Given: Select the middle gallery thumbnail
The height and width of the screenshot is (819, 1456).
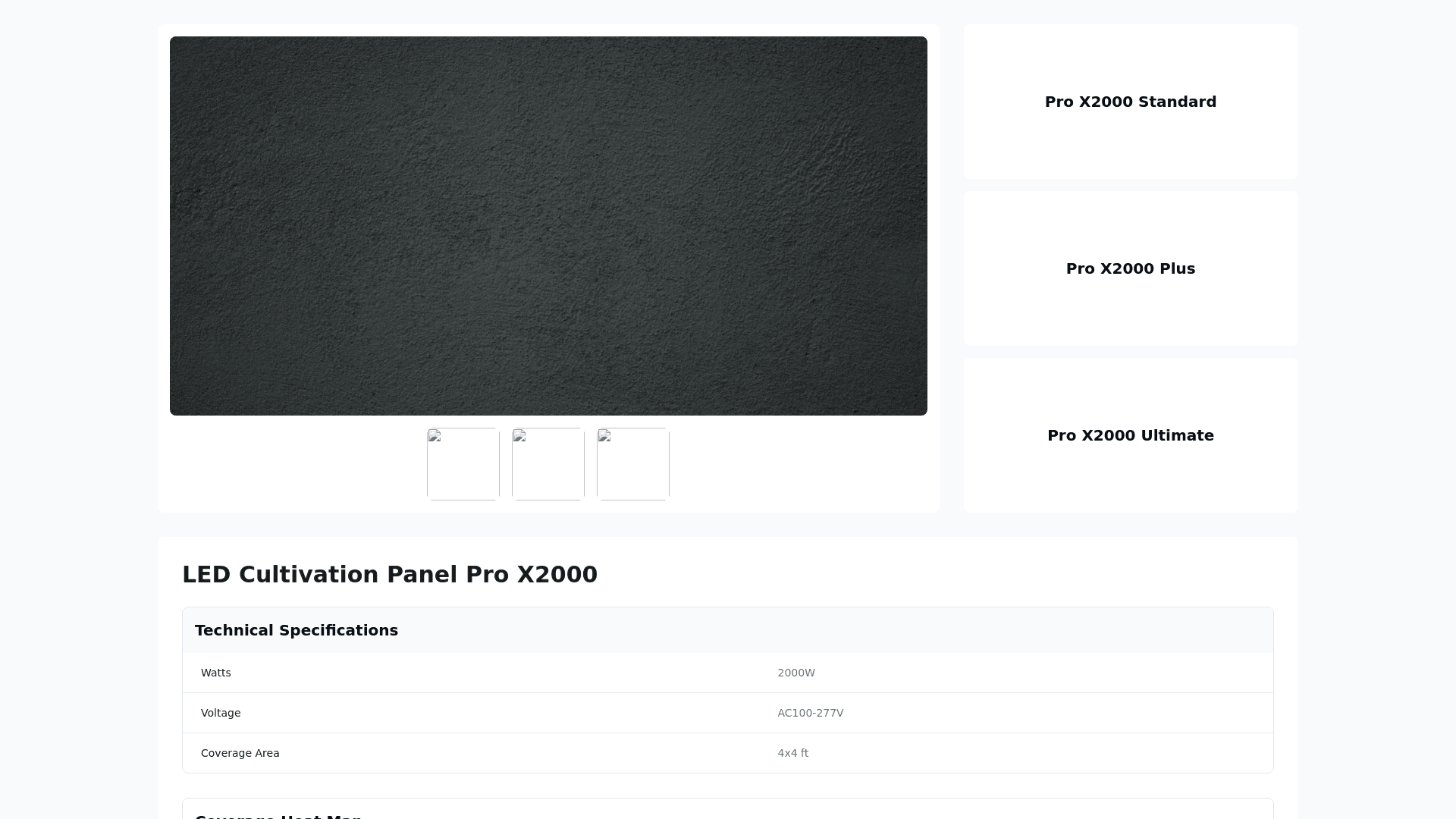Looking at the screenshot, I should [x=548, y=464].
